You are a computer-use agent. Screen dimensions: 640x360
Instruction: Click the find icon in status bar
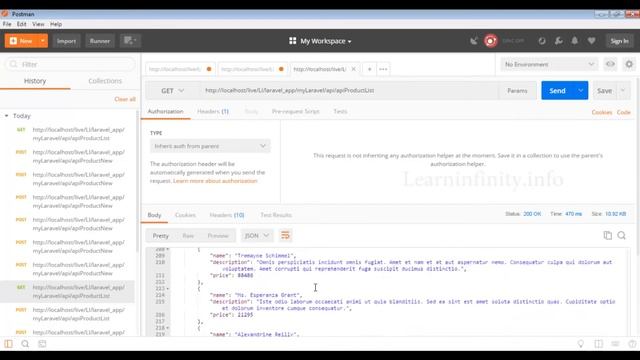point(25,344)
